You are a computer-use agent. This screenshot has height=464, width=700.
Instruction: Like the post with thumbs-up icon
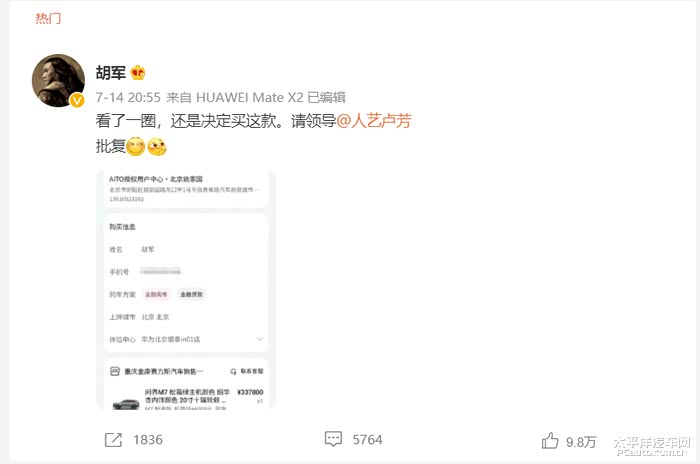550,441
